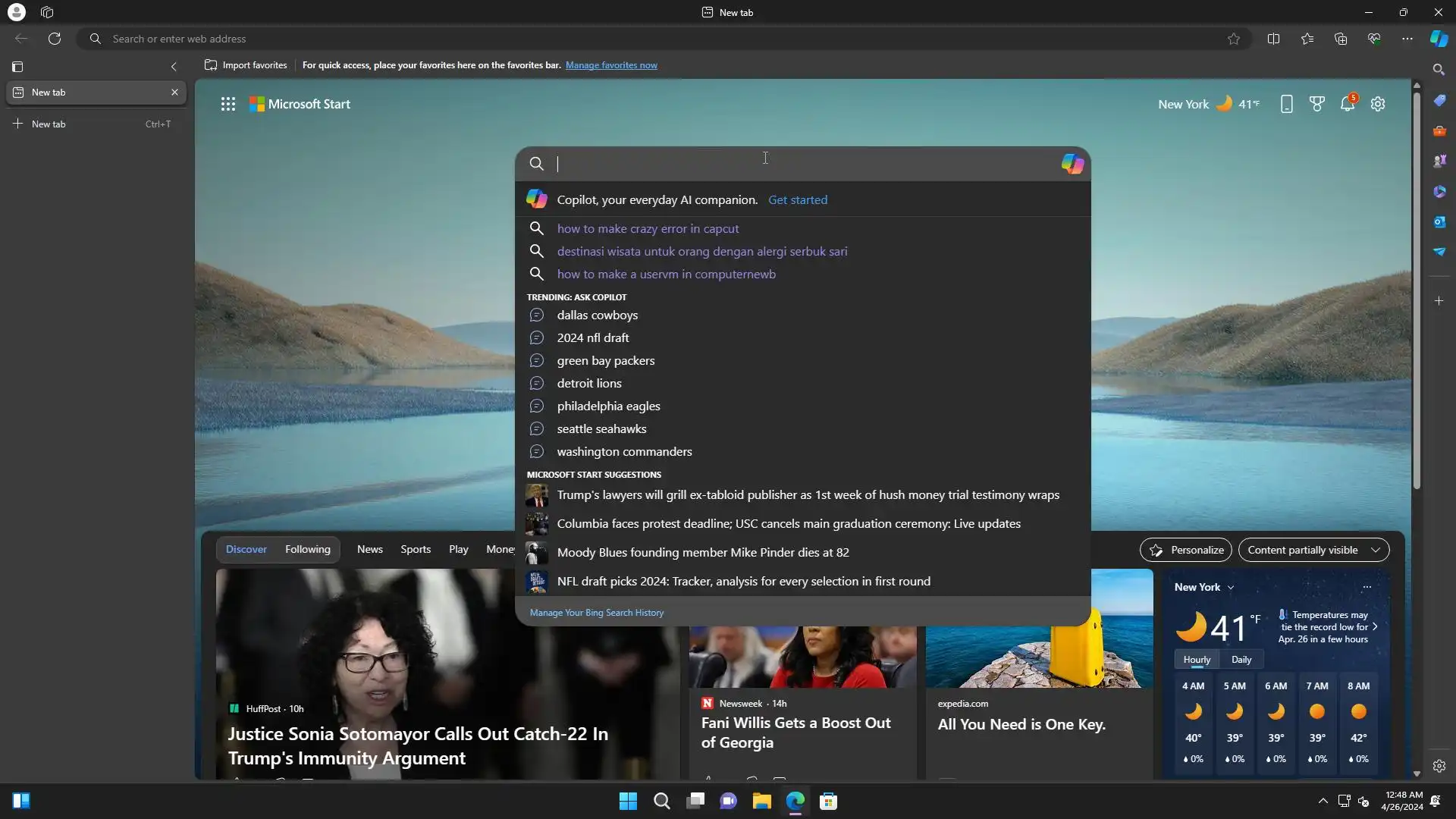Switch the feed to Following
The height and width of the screenshot is (819, 1456).
point(307,549)
